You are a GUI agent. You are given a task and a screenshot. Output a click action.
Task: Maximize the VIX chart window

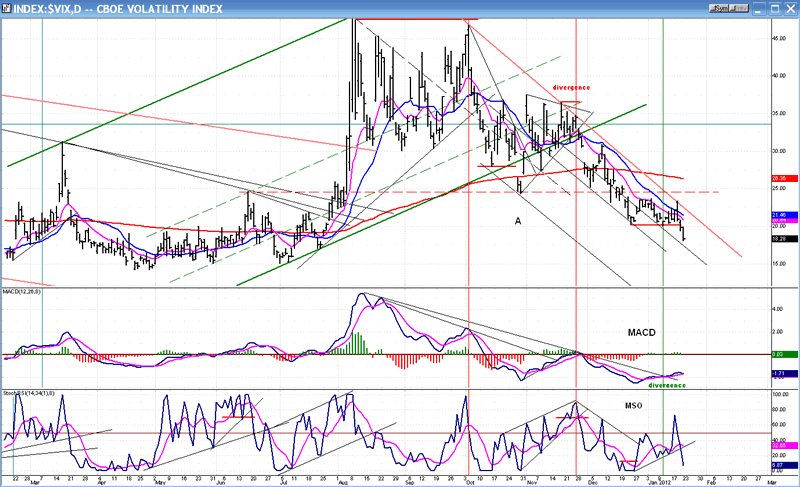click(x=772, y=7)
